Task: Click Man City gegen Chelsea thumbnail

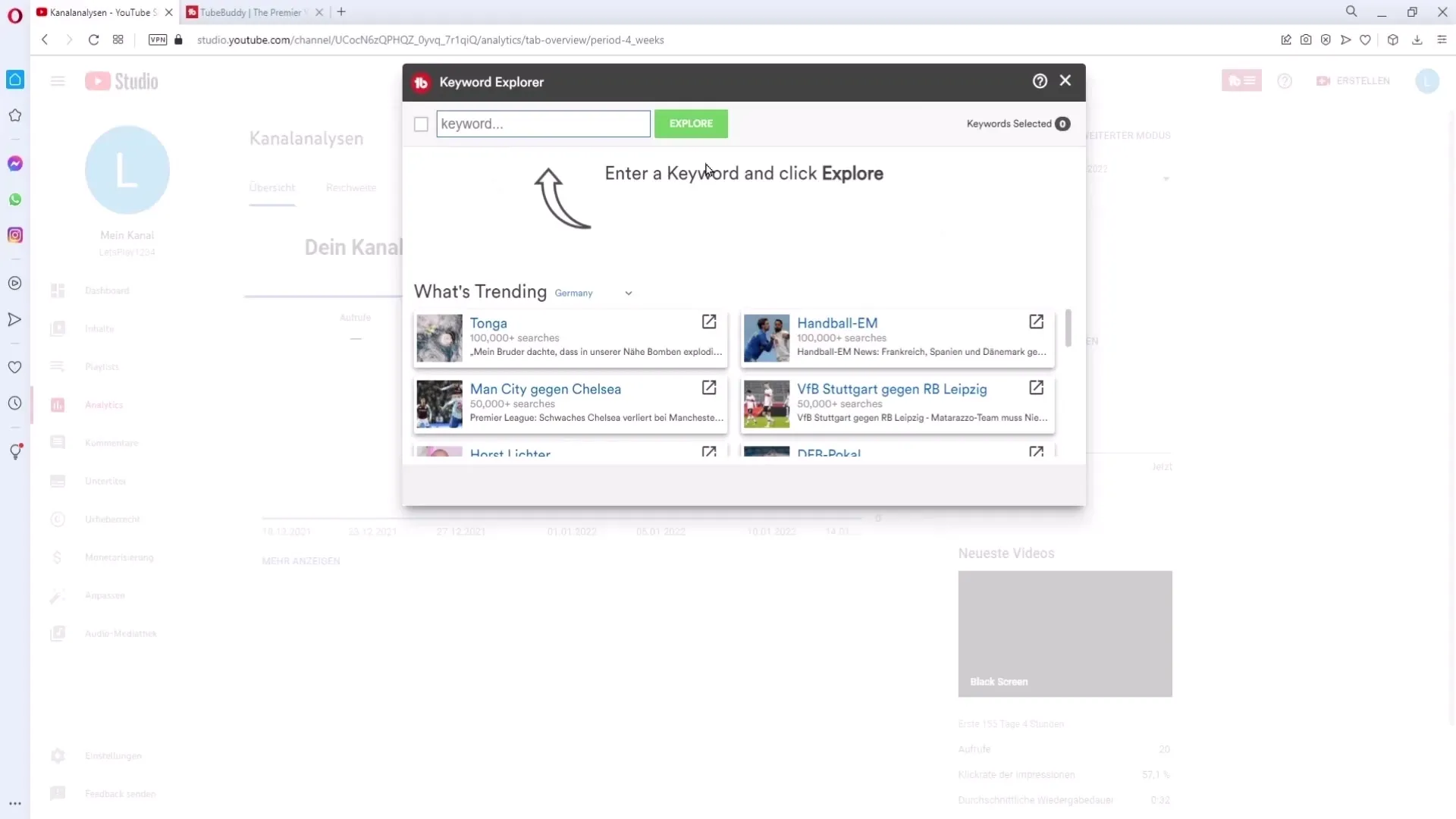Action: pos(439,404)
